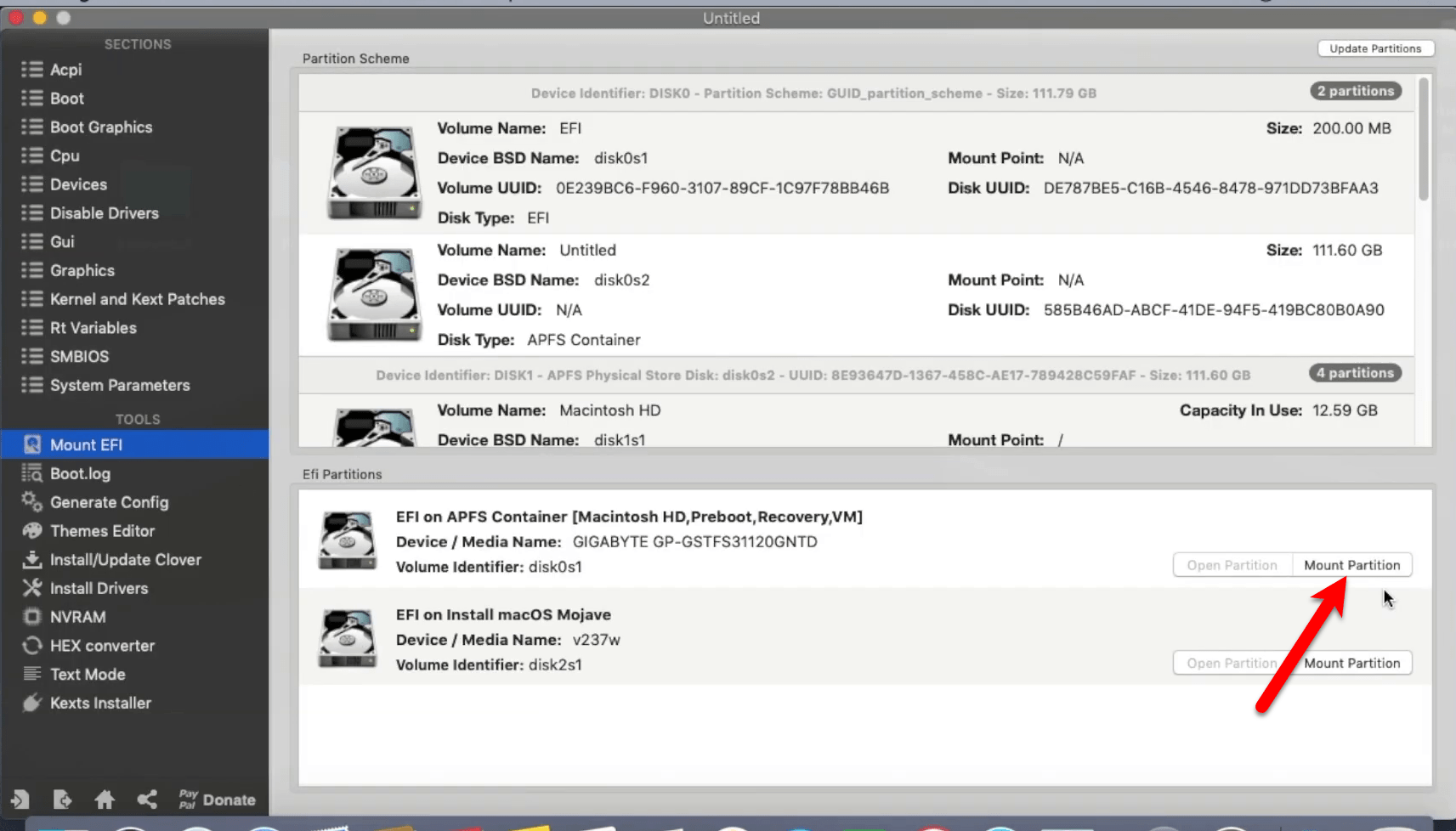Click 'GIGABYTE GP-GSTFS31120GNTD' media name

(x=694, y=542)
